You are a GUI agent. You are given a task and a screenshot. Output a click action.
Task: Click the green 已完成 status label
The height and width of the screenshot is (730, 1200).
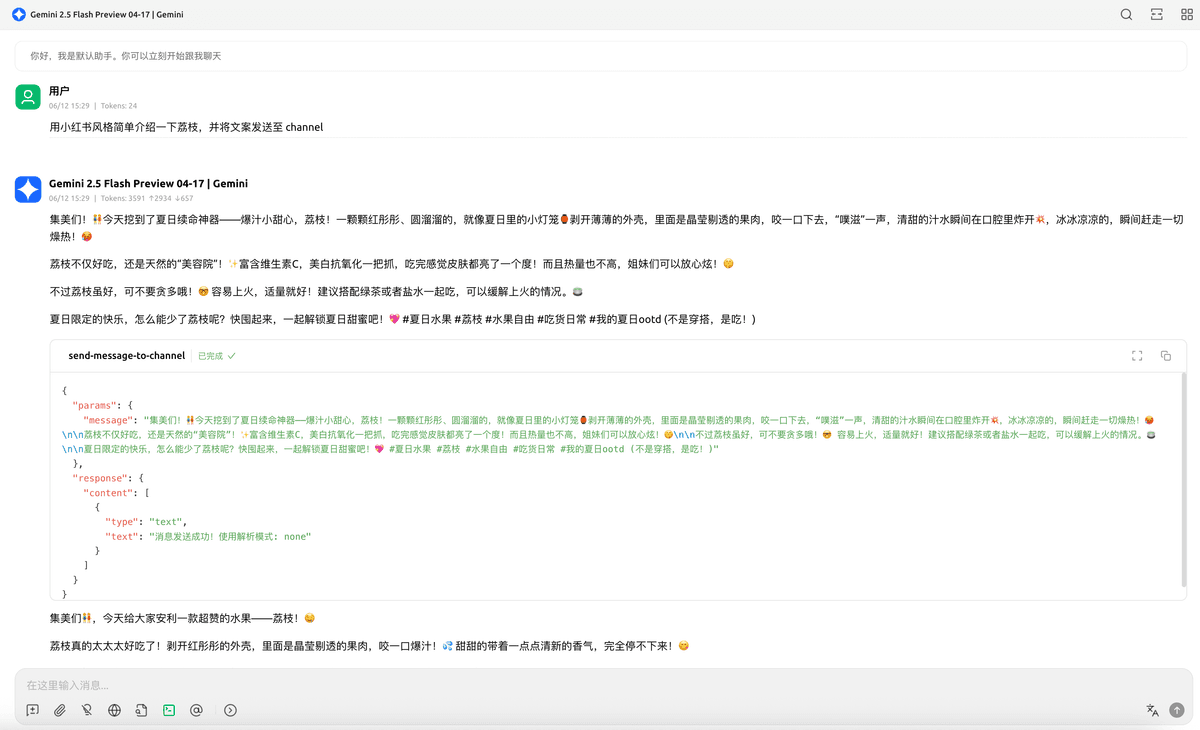(x=217, y=356)
